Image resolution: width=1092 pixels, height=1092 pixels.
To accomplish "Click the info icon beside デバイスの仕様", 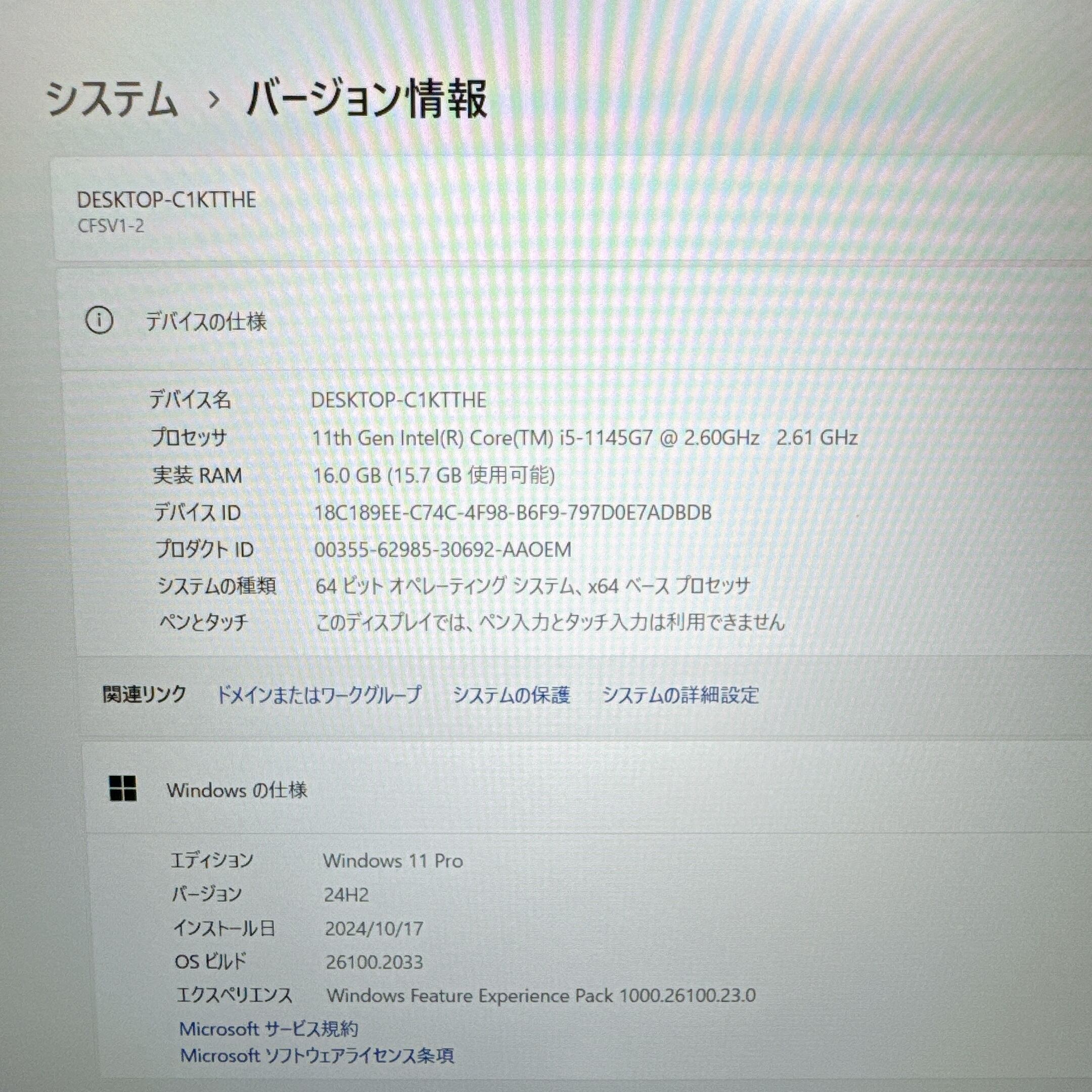I will pos(99,321).
